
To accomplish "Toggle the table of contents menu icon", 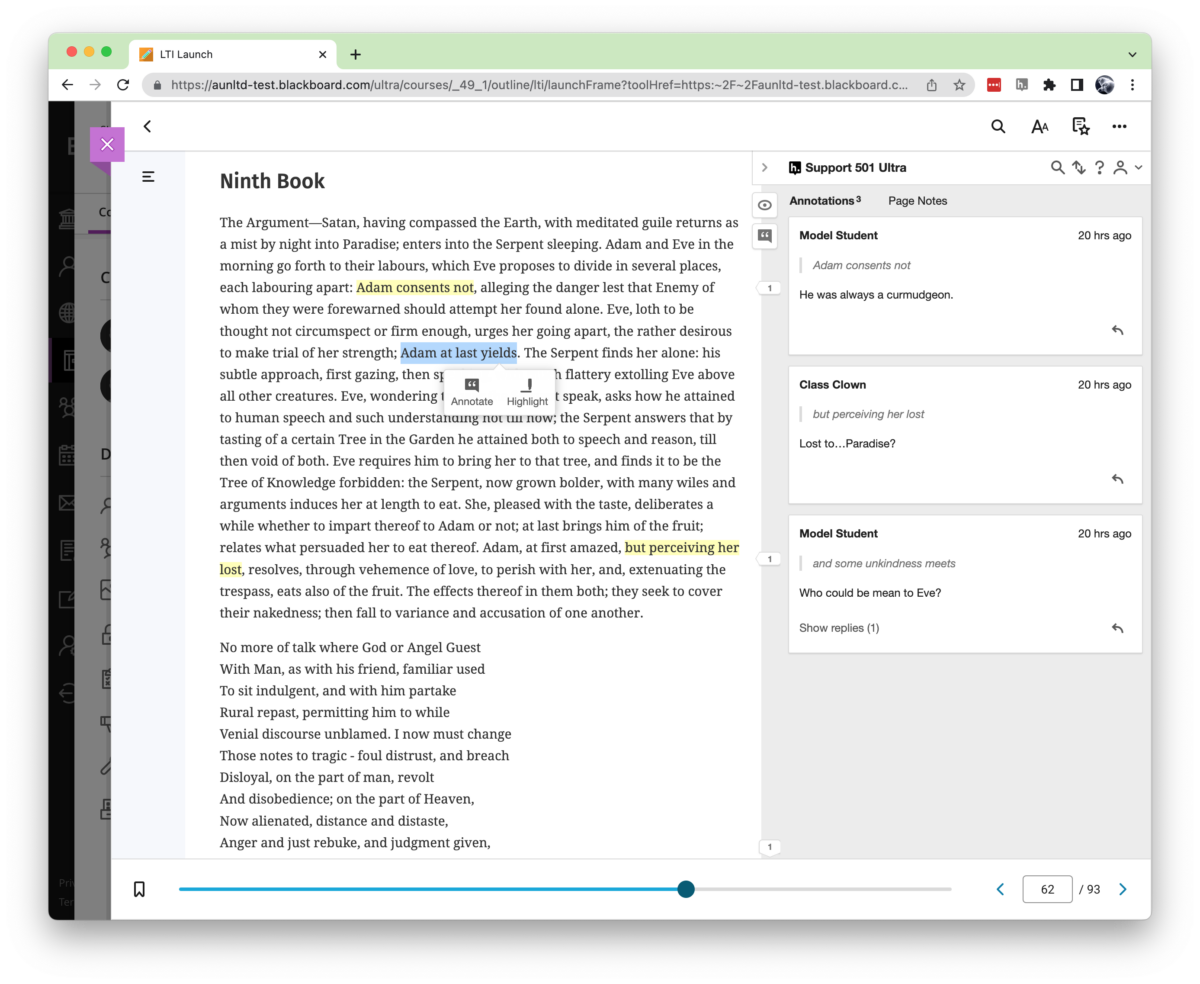I will point(148,176).
